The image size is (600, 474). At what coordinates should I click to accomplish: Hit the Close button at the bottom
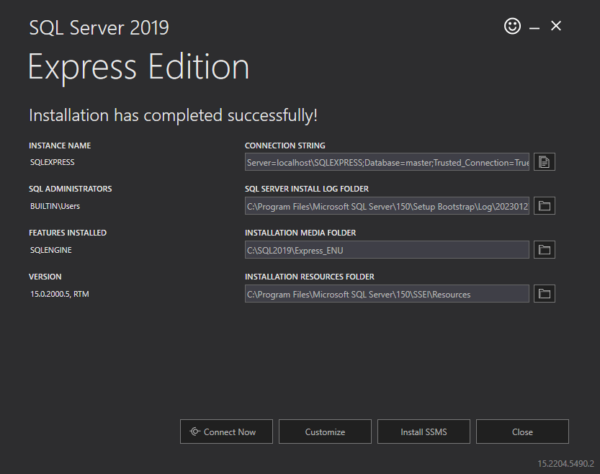522,432
